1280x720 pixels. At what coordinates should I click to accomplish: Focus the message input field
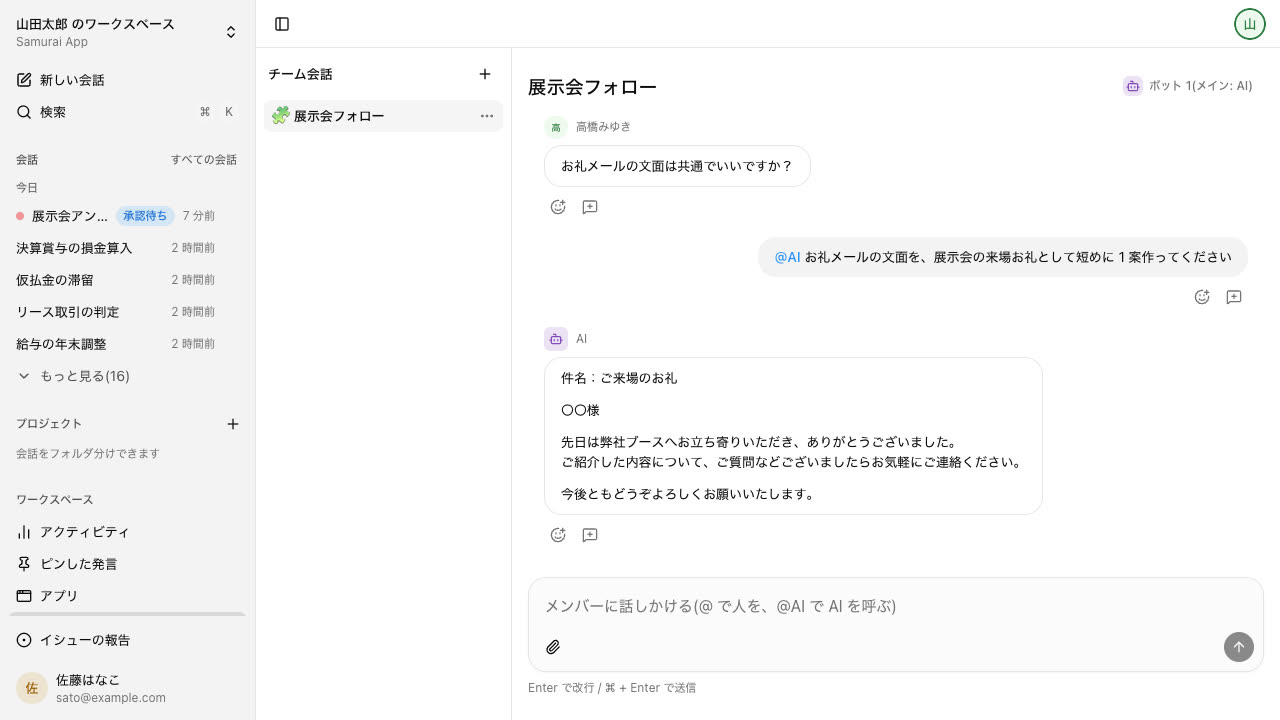point(895,606)
